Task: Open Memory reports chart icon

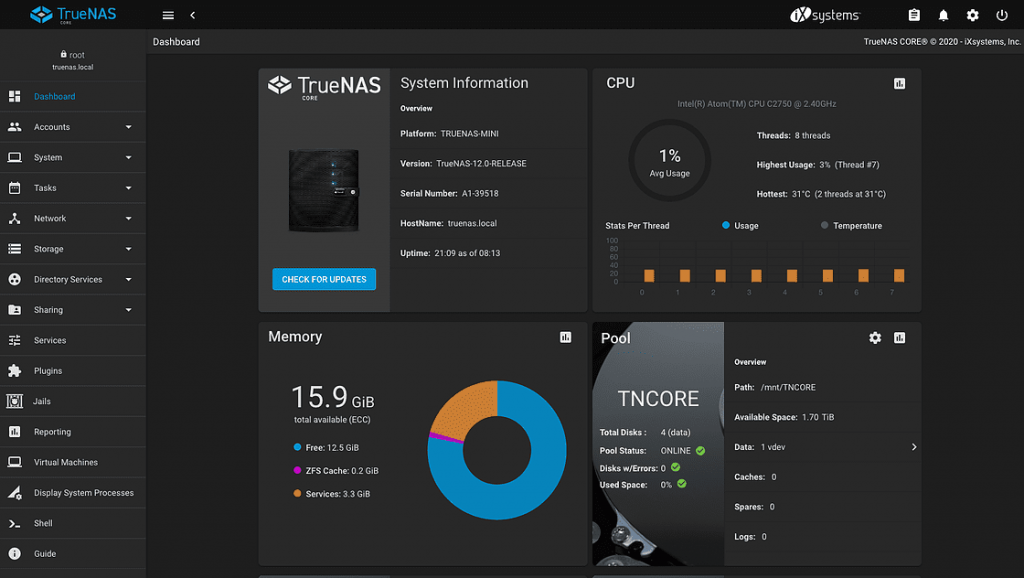Action: click(x=566, y=337)
